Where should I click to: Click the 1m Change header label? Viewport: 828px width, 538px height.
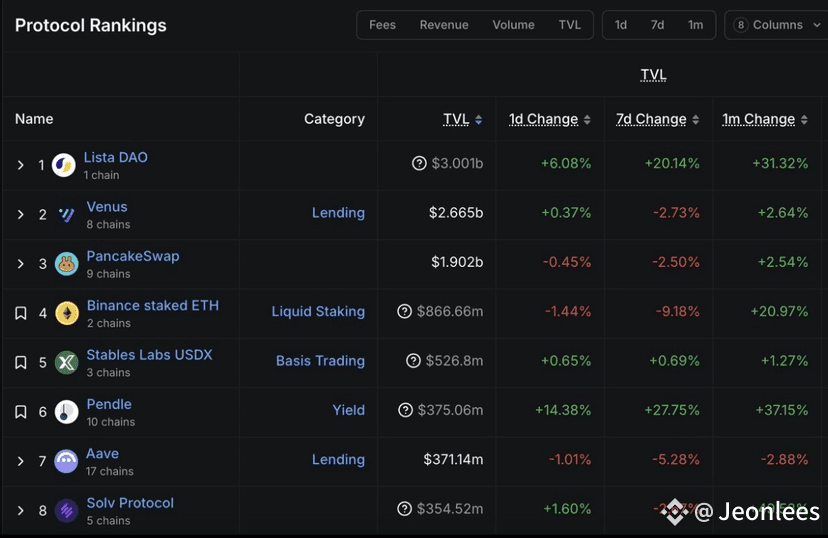(759, 119)
